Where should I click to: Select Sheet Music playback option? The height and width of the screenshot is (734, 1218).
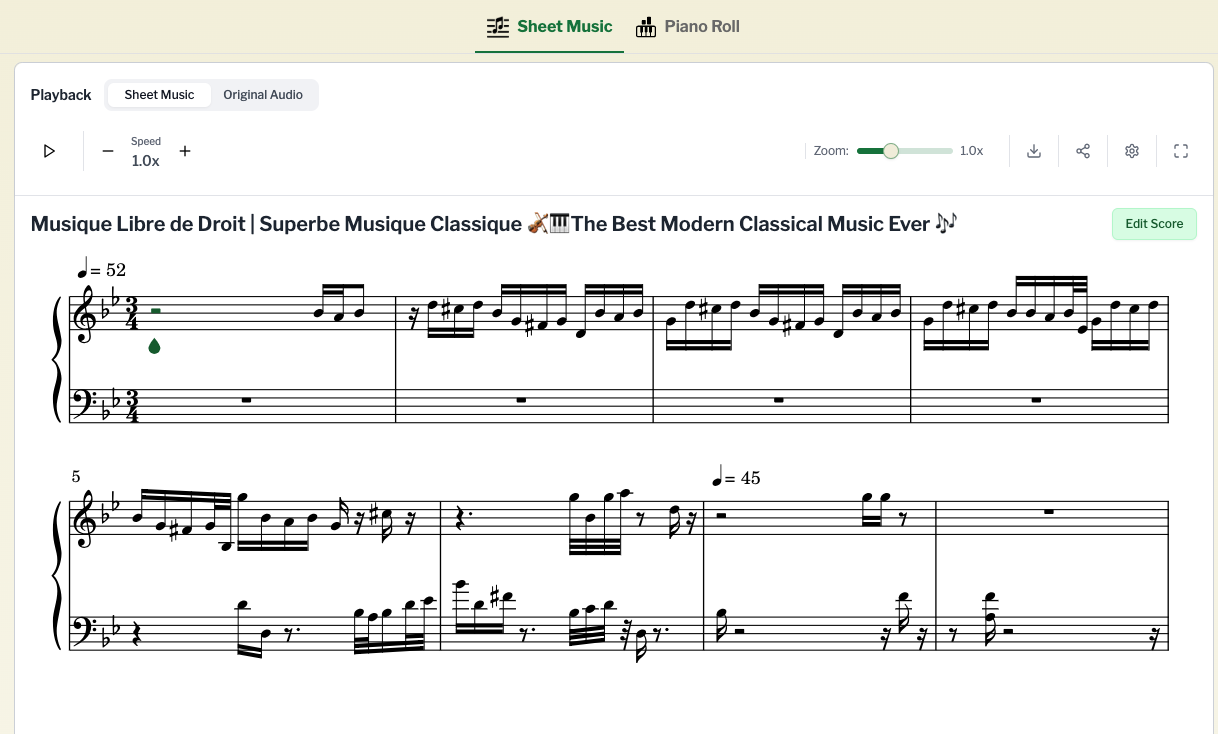[x=159, y=95]
